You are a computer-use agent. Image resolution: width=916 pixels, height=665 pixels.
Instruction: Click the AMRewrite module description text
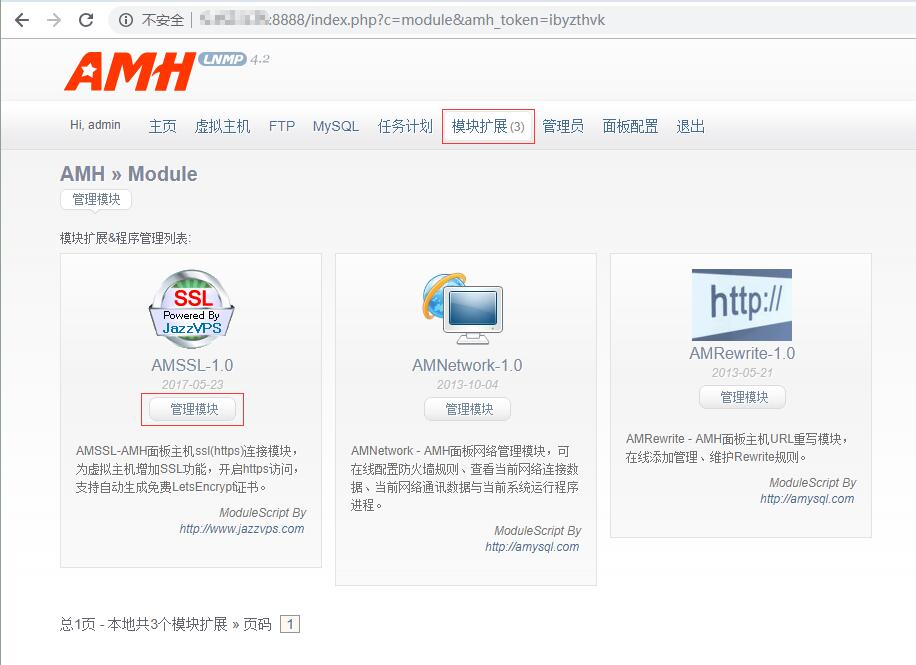pos(737,448)
